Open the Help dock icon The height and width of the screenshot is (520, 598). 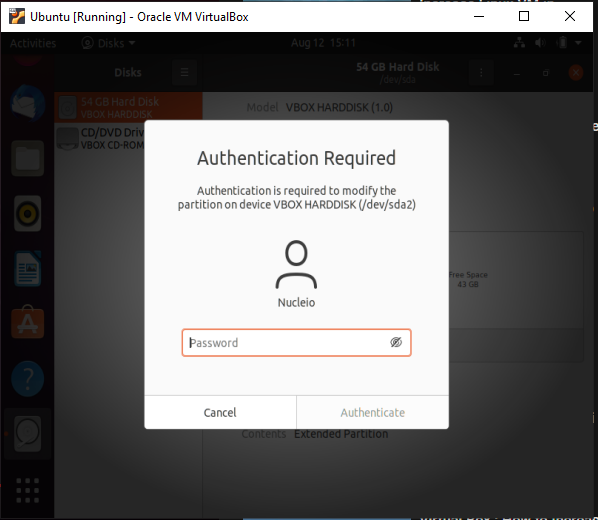pos(27,378)
